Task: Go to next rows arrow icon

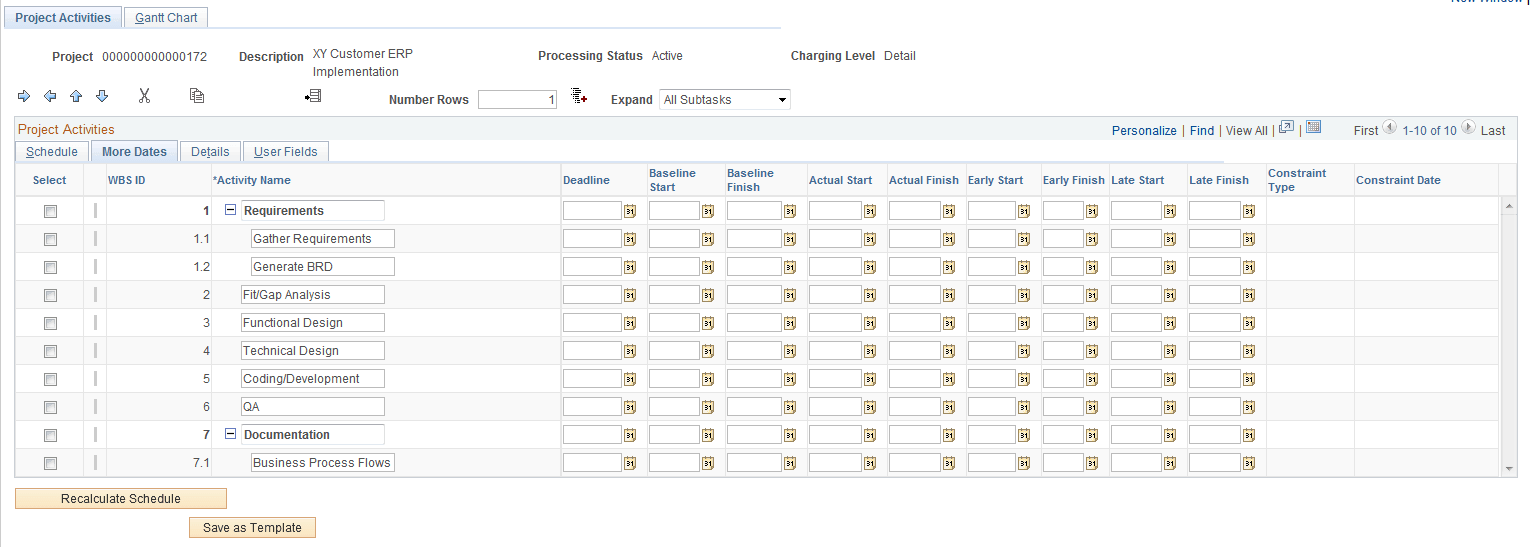Action: [1468, 128]
